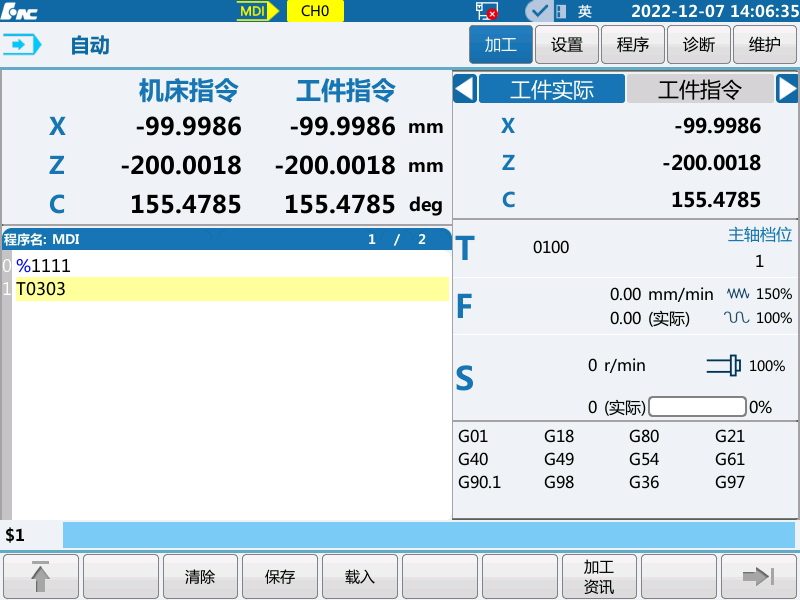Click the feed override zigzag icon
Screen dimensions: 800x600
pyautogui.click(x=737, y=294)
